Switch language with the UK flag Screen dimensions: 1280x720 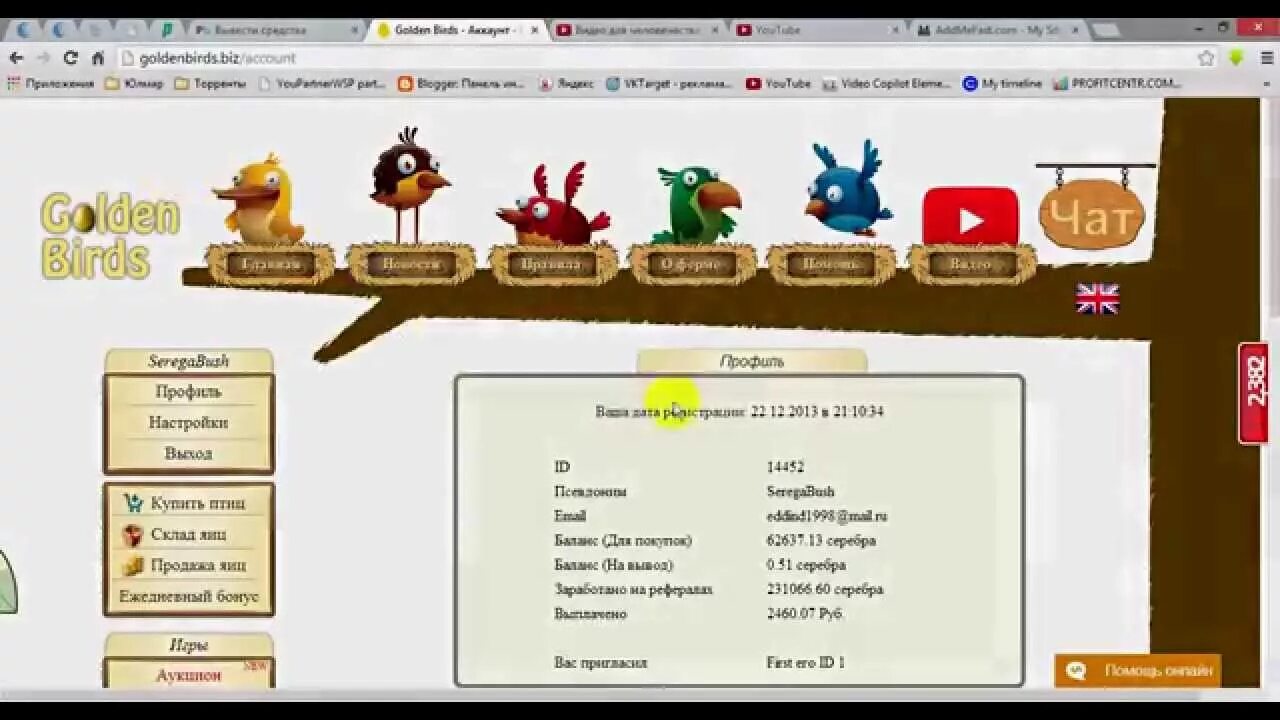tap(1097, 299)
